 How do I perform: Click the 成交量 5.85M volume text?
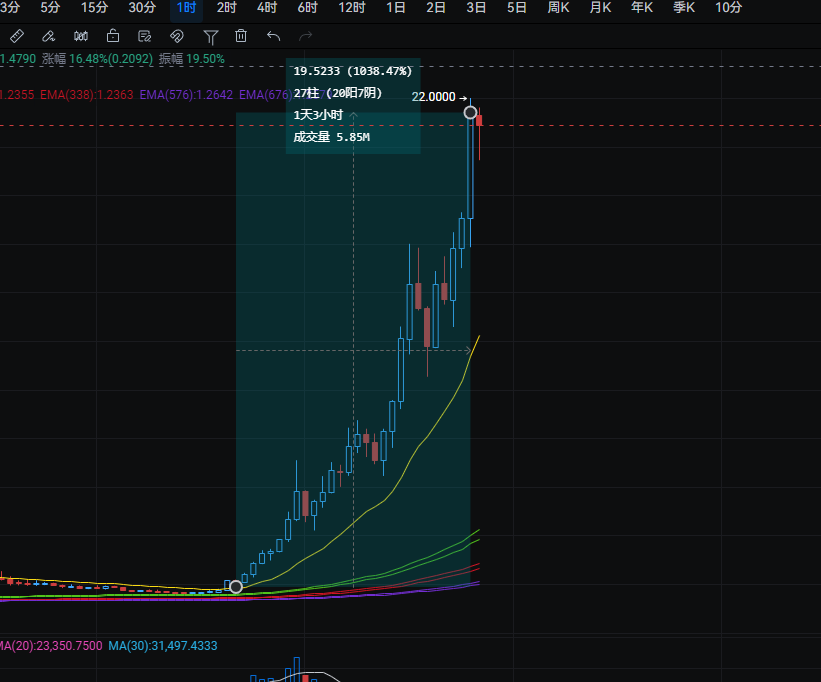[331, 137]
